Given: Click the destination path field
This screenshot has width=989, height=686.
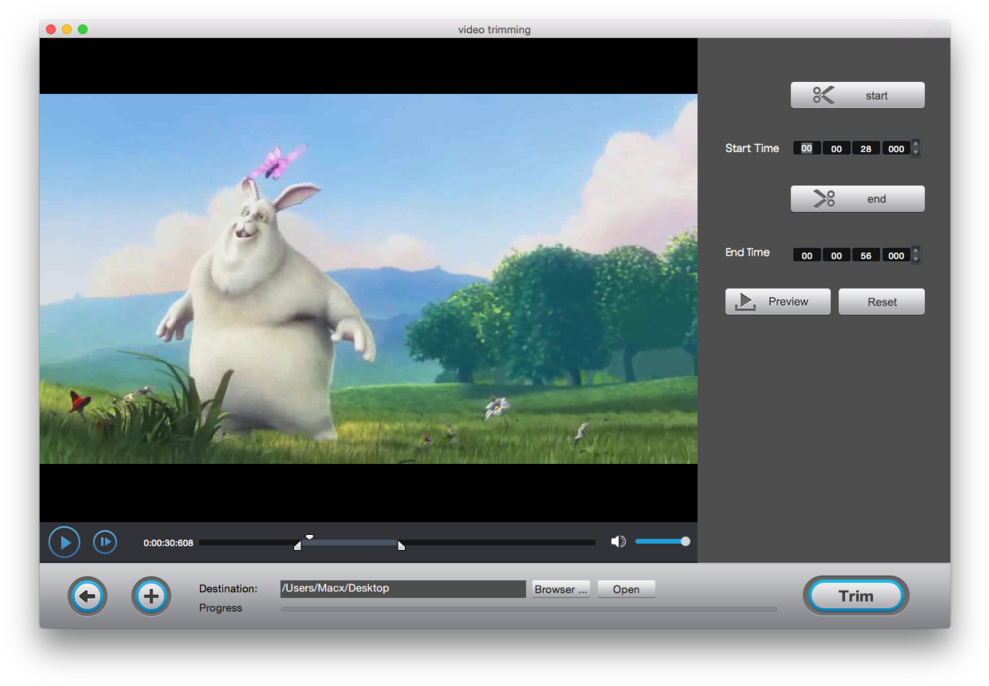Looking at the screenshot, I should [403, 588].
